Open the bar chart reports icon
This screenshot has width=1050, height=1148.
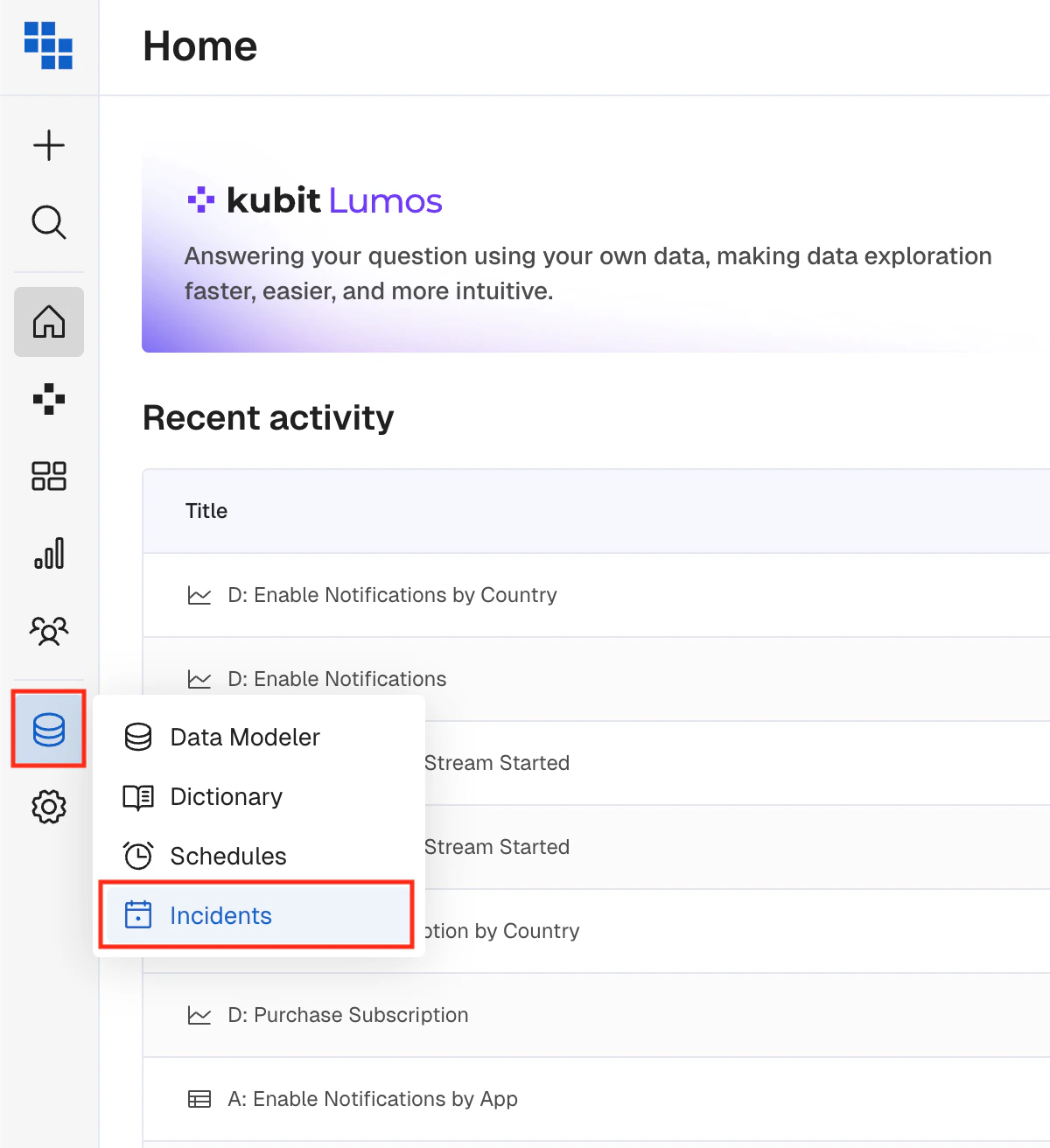tap(49, 553)
